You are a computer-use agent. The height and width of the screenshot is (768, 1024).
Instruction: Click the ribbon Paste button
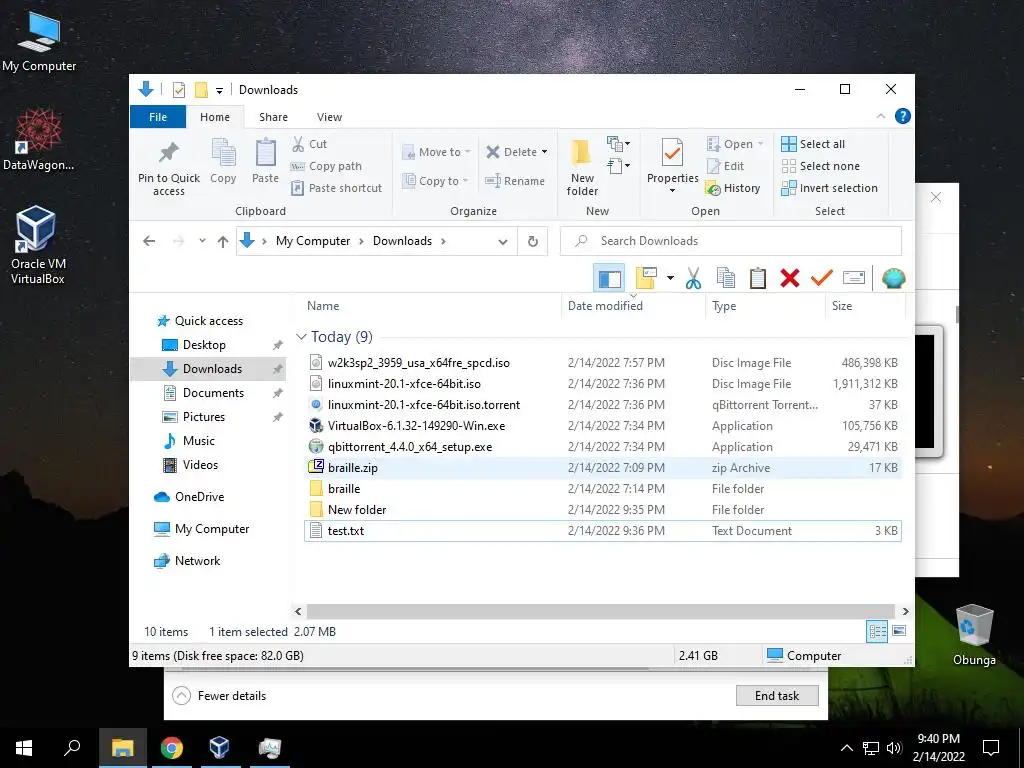[x=265, y=161]
